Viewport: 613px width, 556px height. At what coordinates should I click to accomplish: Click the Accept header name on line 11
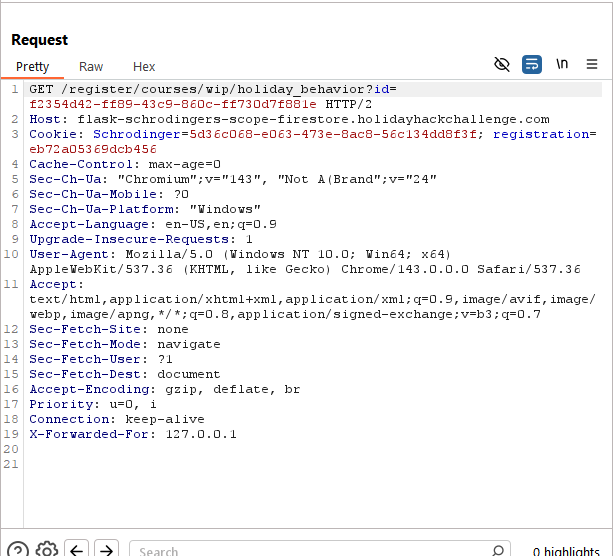click(x=53, y=284)
